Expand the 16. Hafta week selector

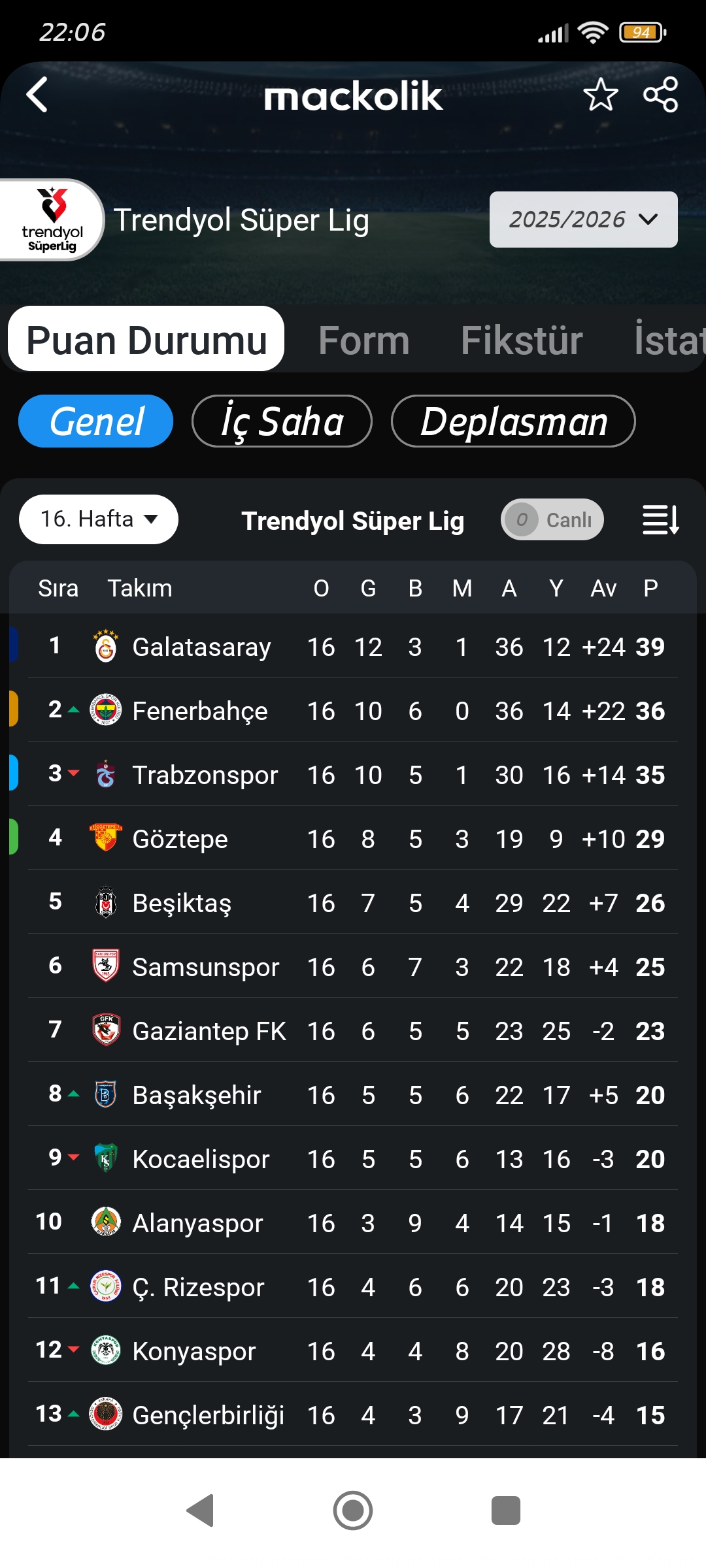point(99,519)
